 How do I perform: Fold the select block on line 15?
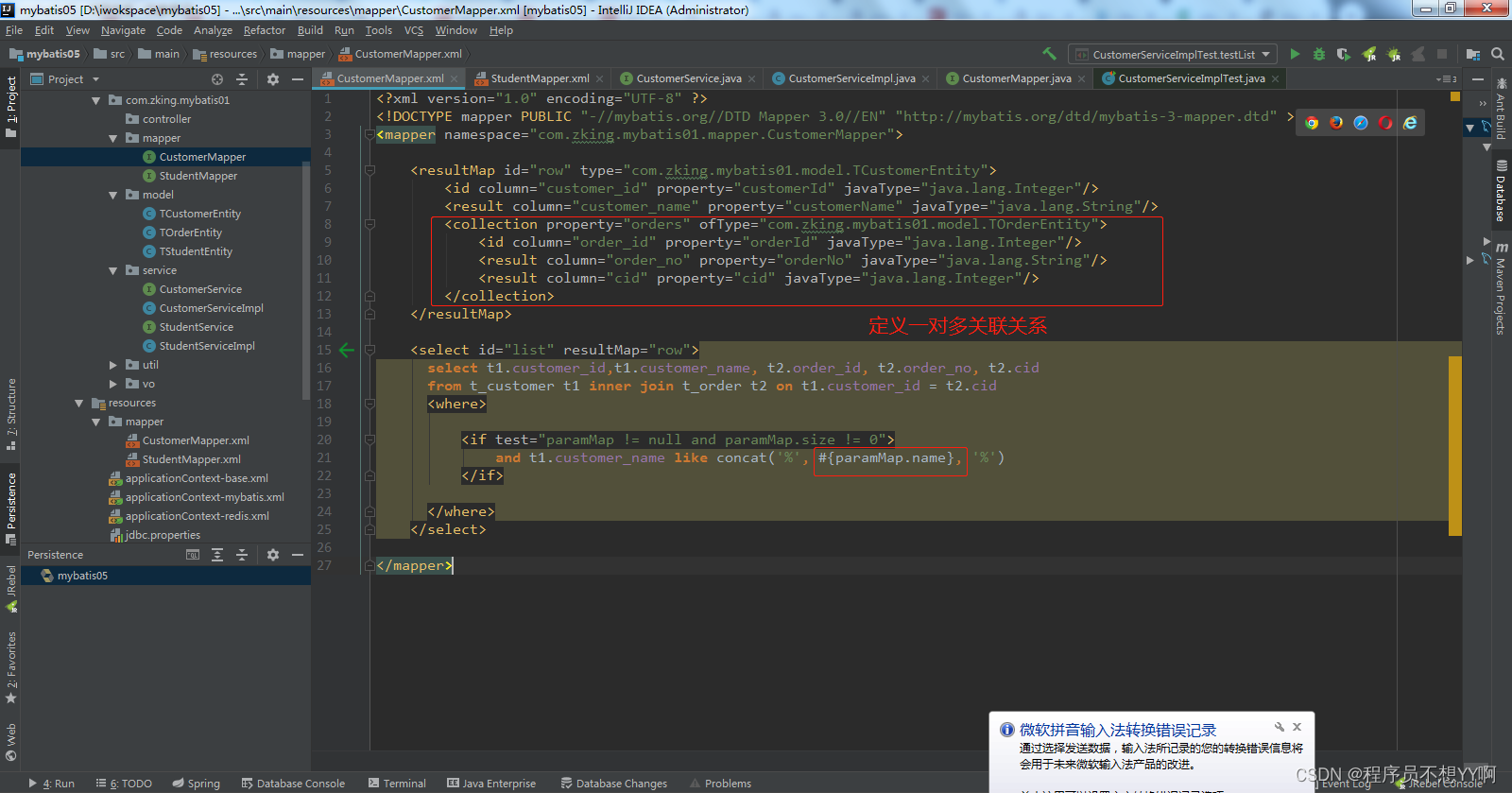pos(370,350)
